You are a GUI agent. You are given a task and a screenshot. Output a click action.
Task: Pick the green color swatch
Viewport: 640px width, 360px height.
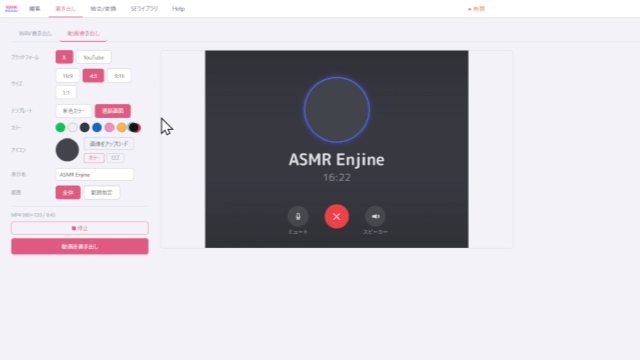pos(60,128)
